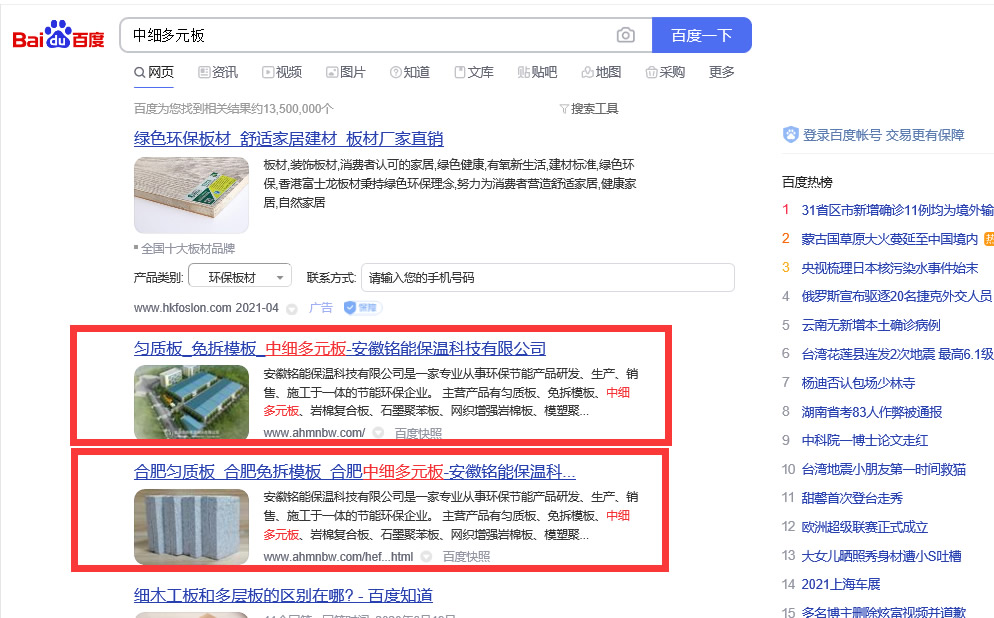994x618 pixels.
Task: Show the 更多 menu
Action: pyautogui.click(x=721, y=72)
